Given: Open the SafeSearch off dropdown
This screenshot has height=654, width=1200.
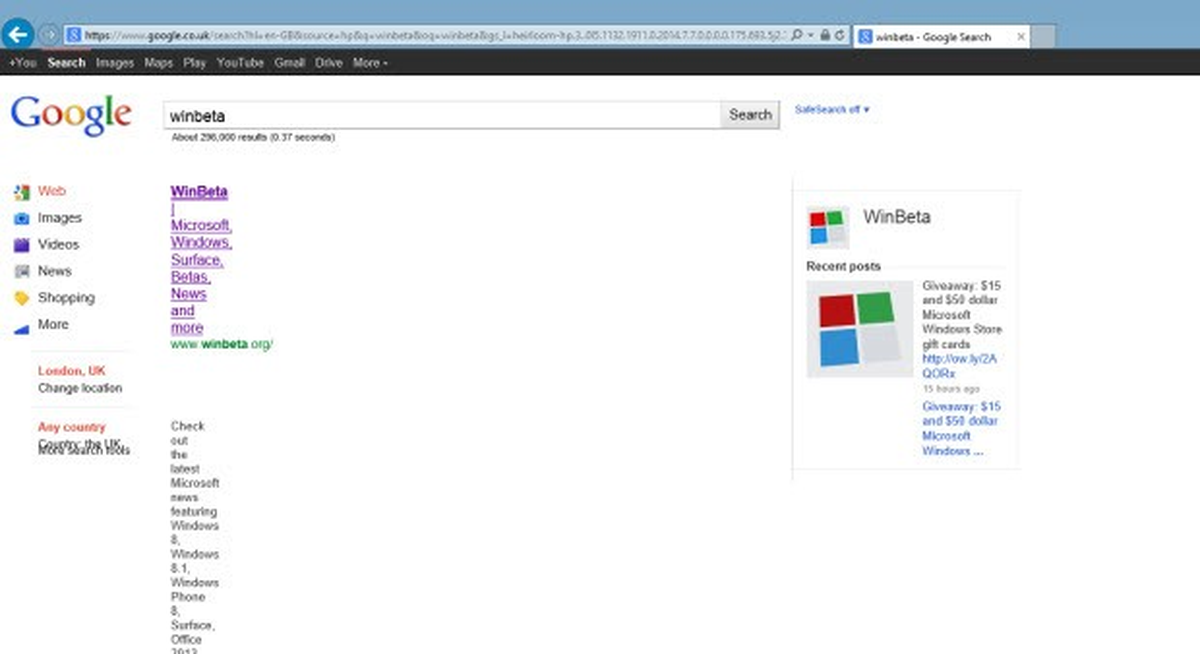Looking at the screenshot, I should tap(832, 109).
